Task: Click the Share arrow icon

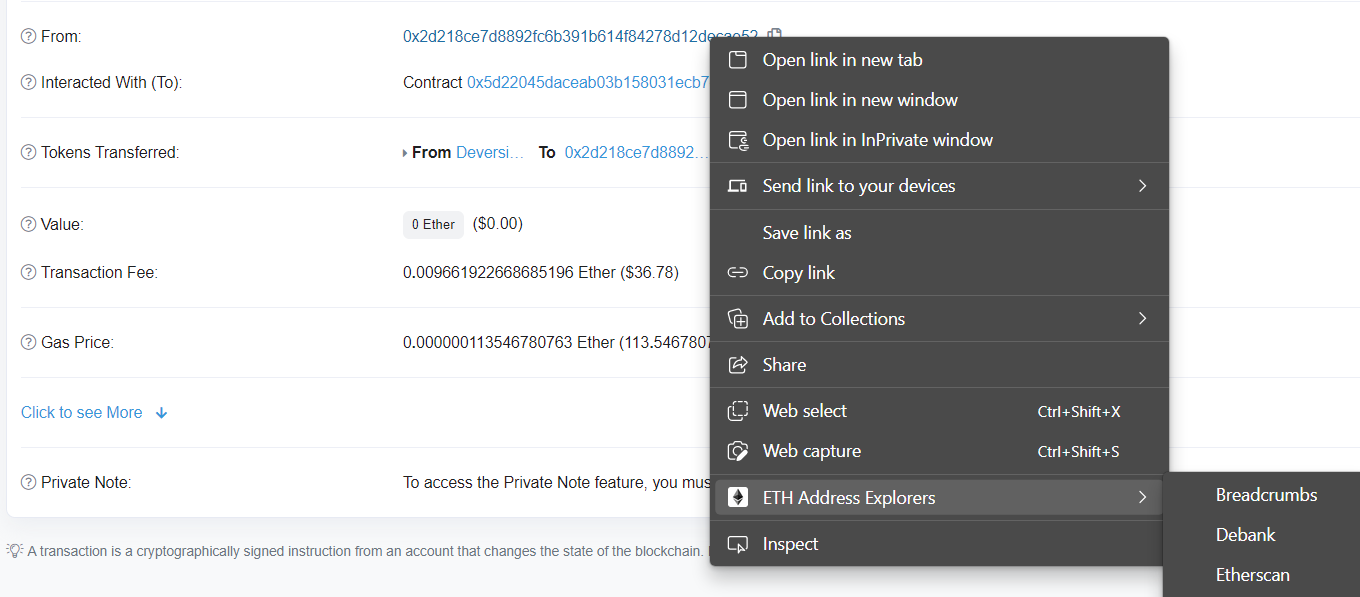Action: 738,365
